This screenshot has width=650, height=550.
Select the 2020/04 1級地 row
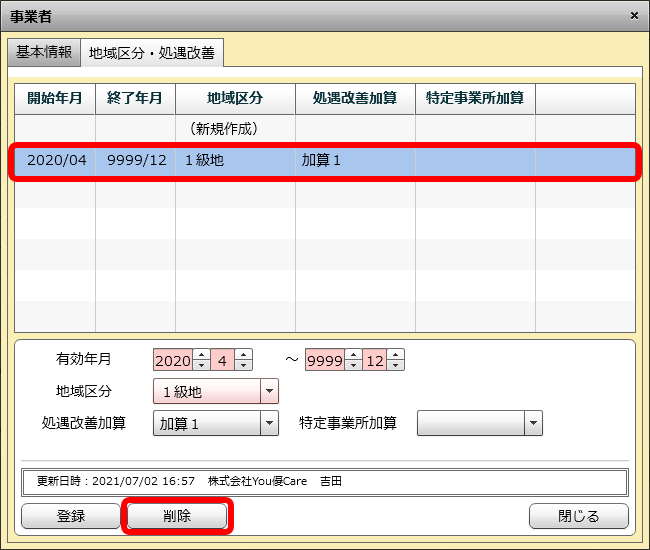(323, 160)
